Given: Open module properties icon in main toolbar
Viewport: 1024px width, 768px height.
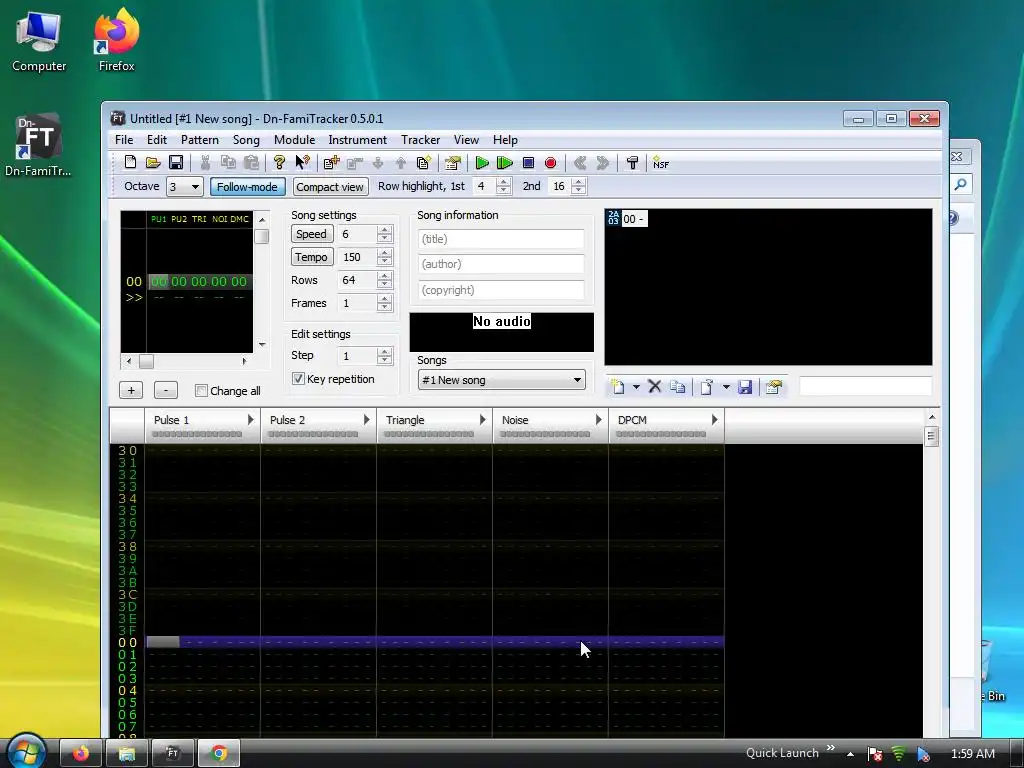Looking at the screenshot, I should tap(452, 163).
